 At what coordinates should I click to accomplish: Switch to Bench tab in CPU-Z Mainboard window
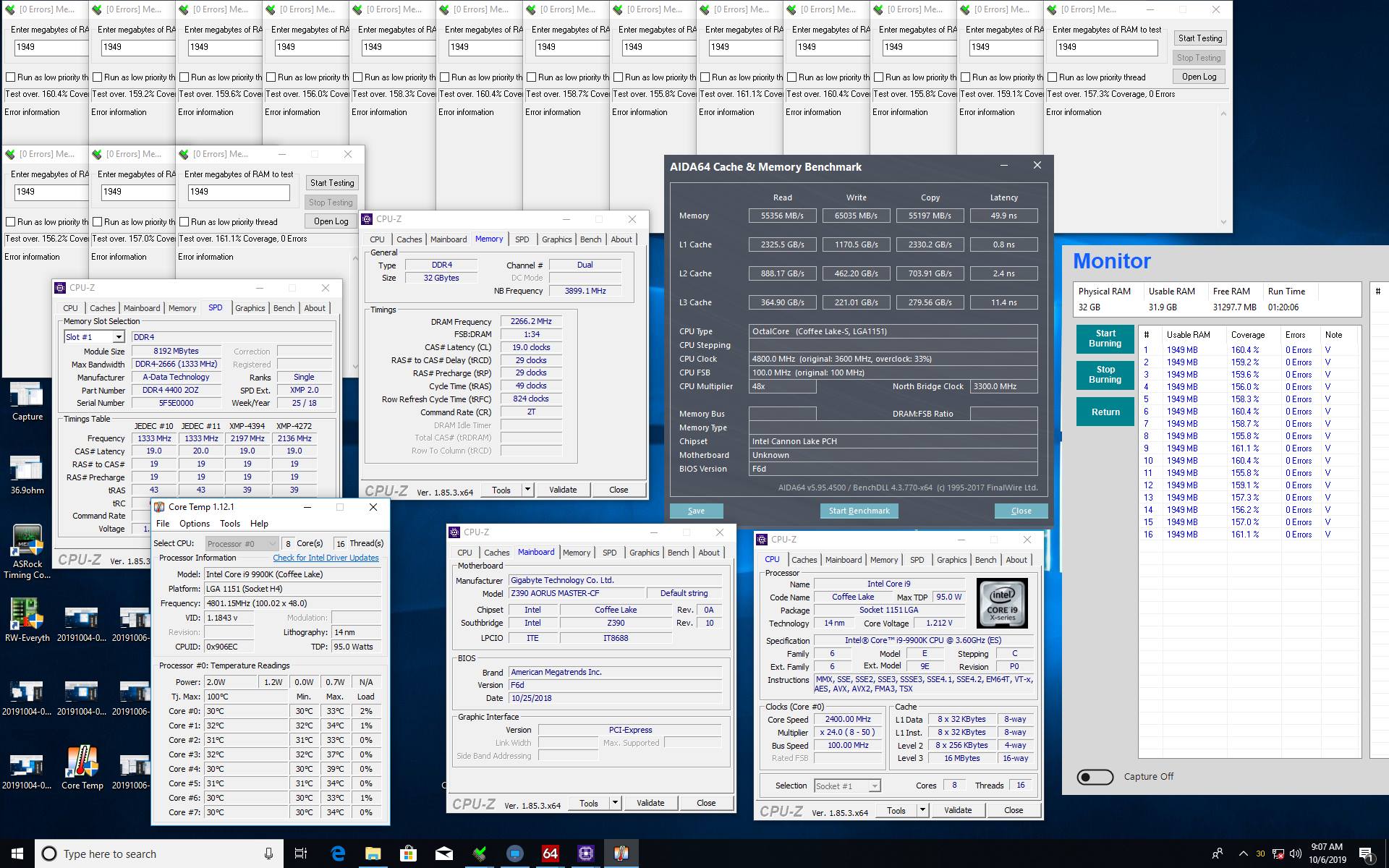[x=678, y=553]
